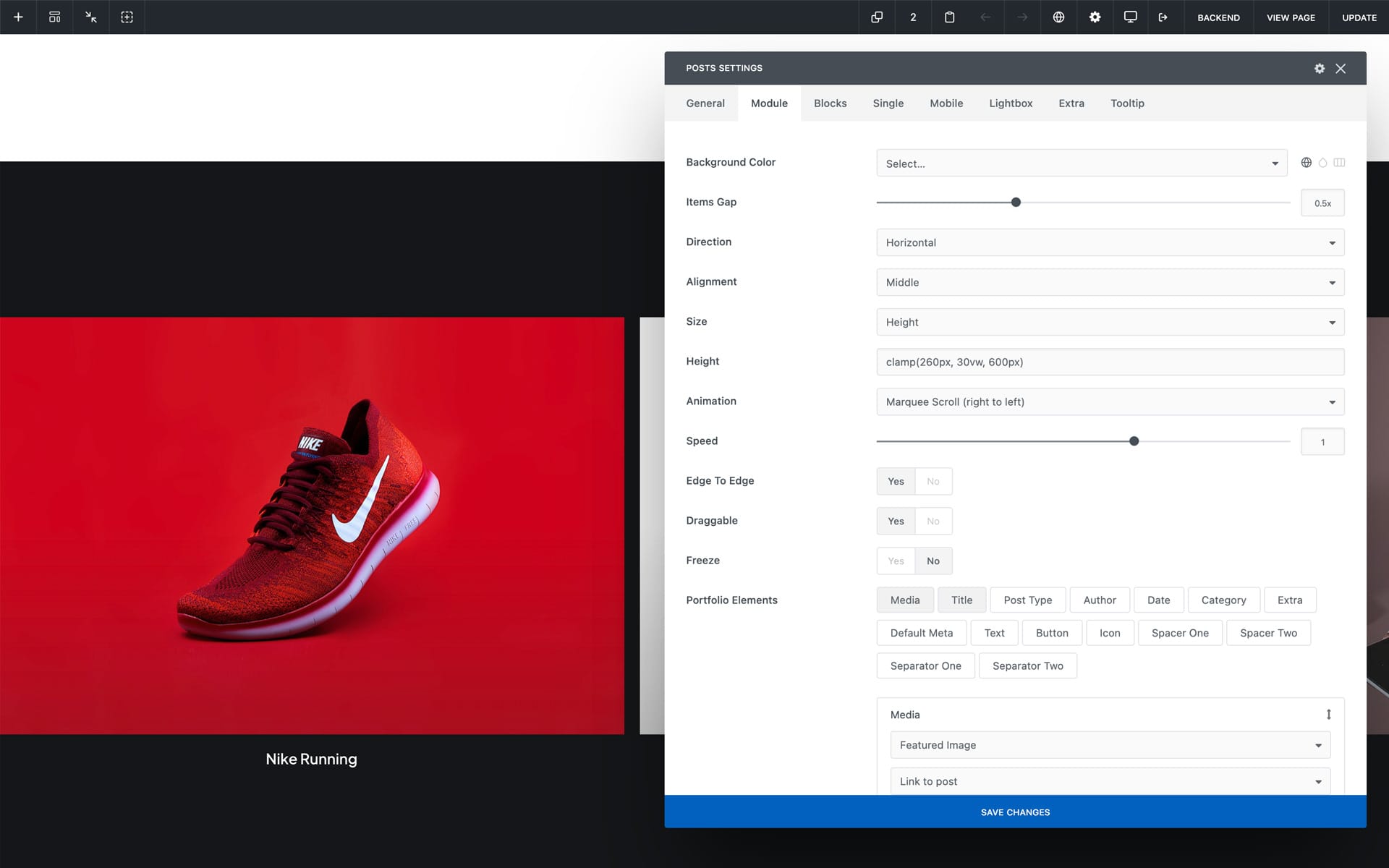
Task: Enable Freeze by clicking Yes
Action: (x=896, y=561)
